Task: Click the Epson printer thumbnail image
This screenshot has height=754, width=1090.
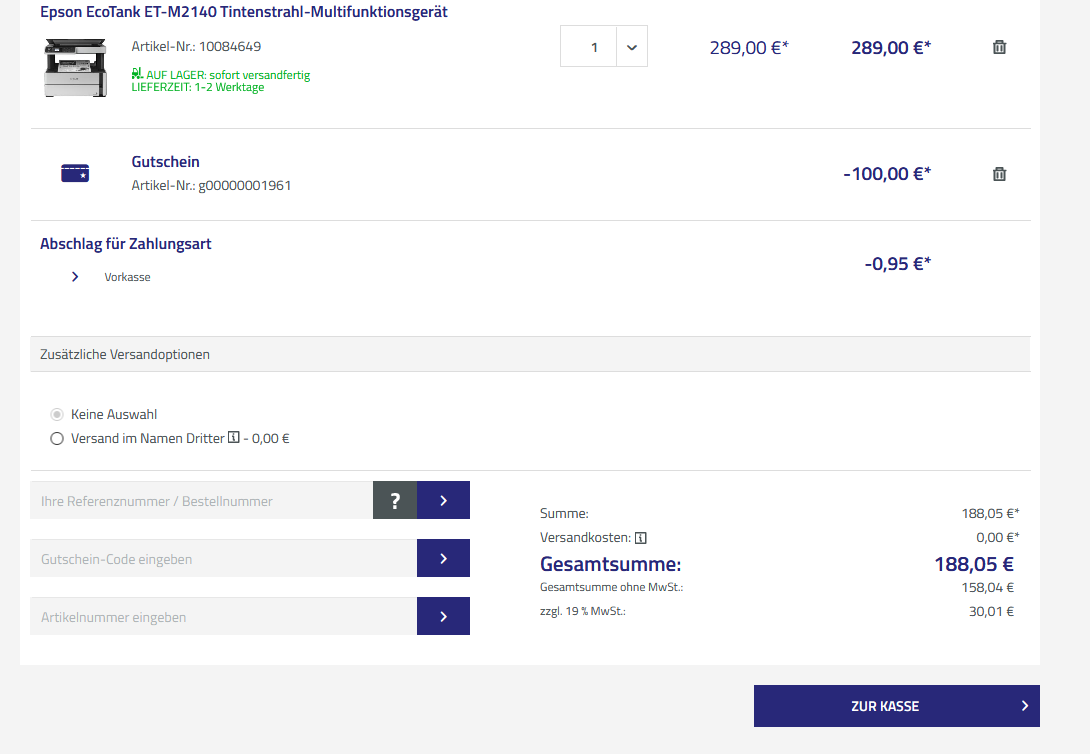Action: click(75, 66)
